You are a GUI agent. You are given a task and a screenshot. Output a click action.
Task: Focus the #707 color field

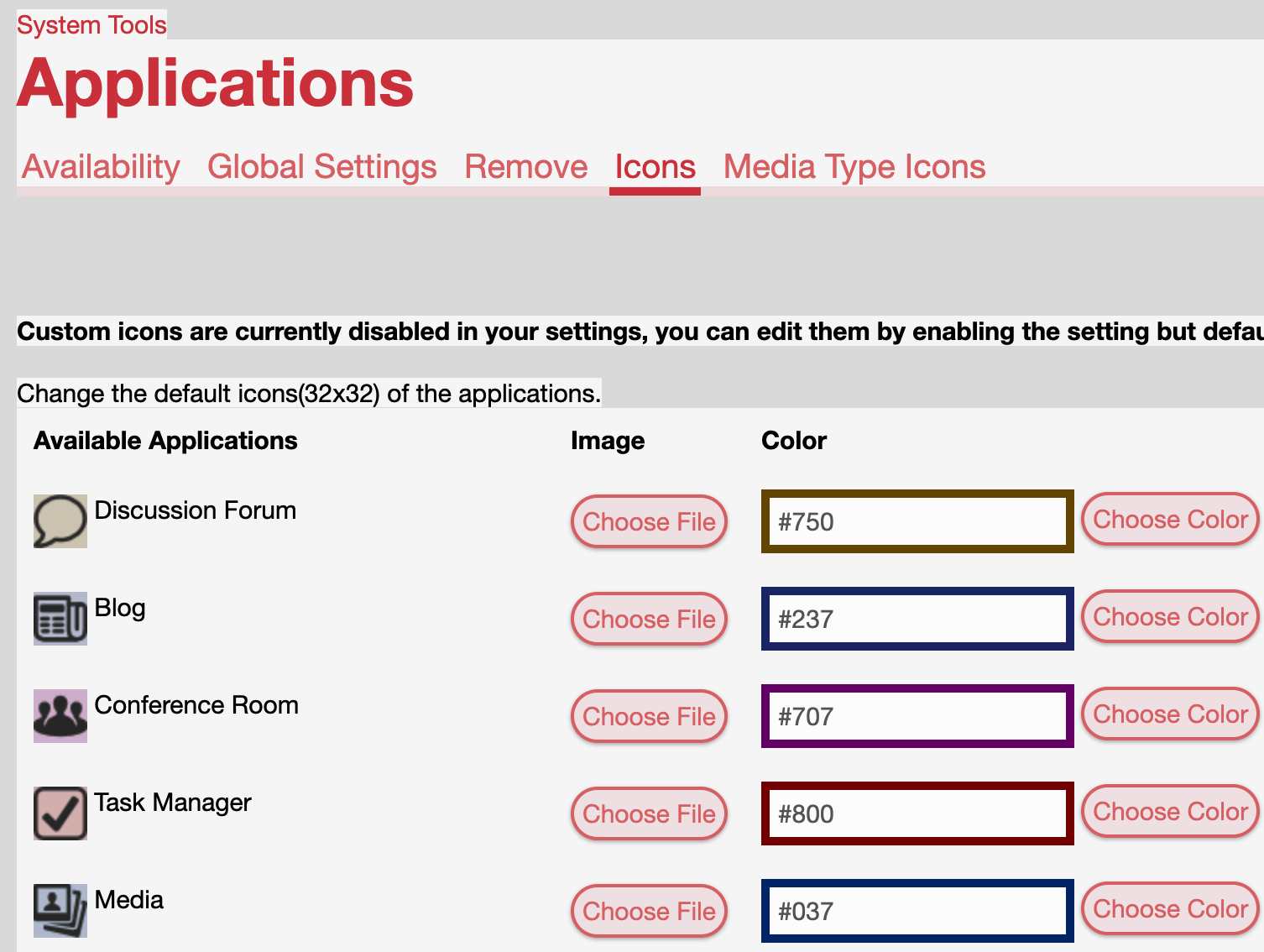click(x=917, y=716)
